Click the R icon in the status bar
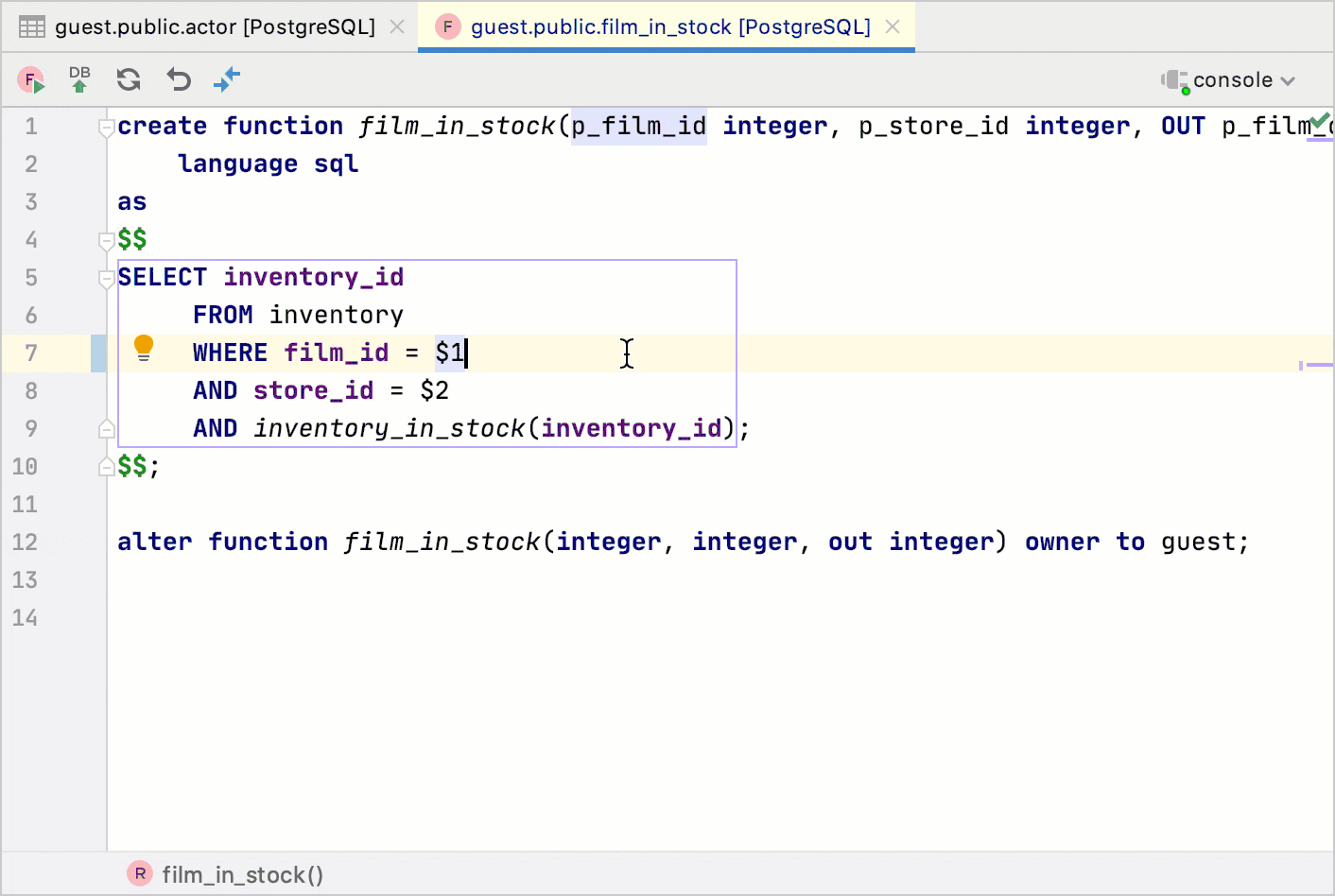1335x896 pixels. (139, 873)
